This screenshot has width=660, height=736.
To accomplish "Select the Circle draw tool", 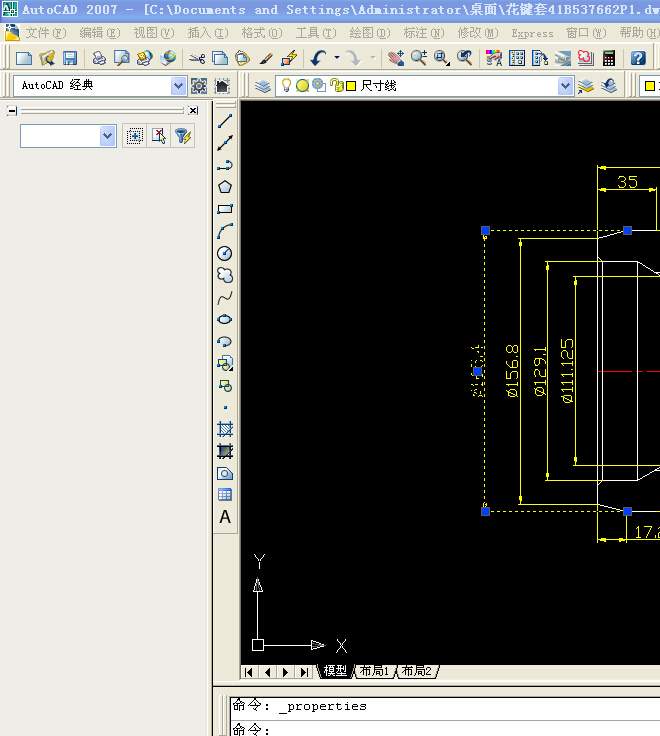I will 225,253.
